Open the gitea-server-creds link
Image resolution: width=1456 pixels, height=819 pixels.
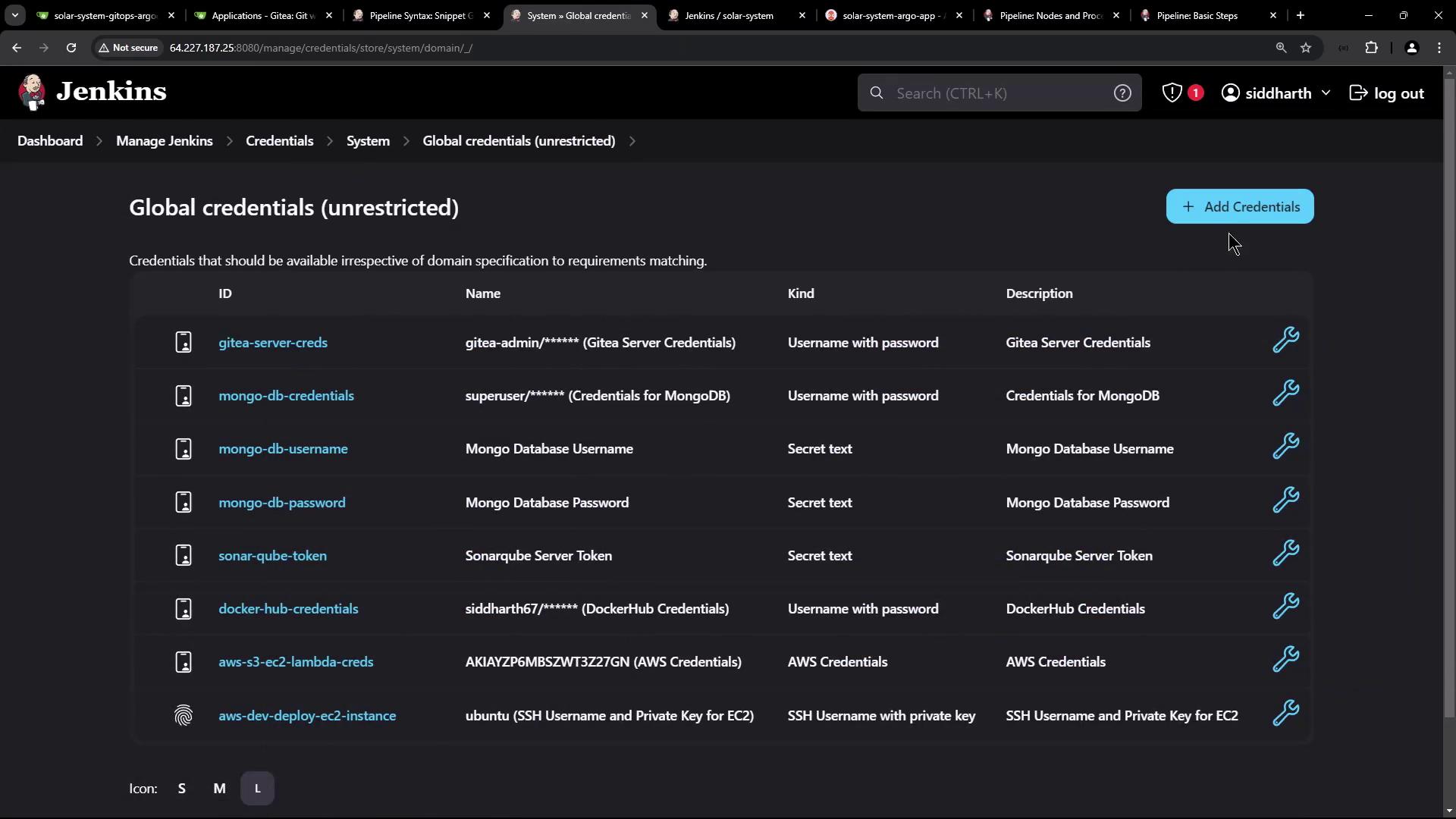[x=273, y=342]
